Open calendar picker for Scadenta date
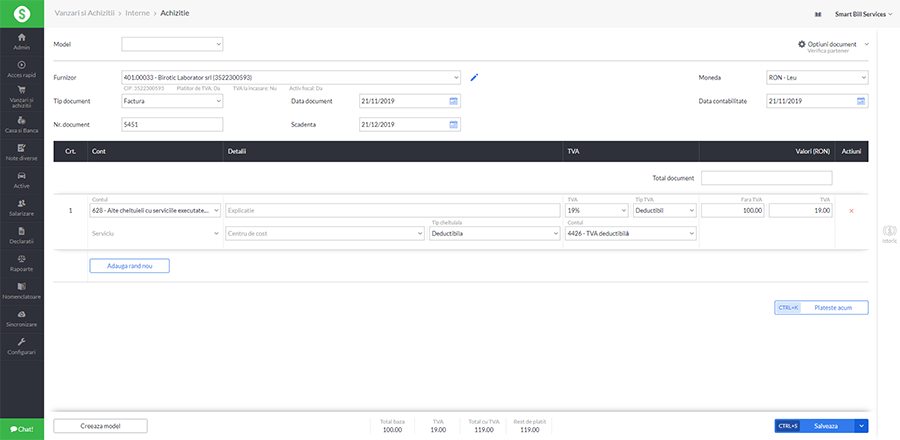900x440 pixels. 454,125
